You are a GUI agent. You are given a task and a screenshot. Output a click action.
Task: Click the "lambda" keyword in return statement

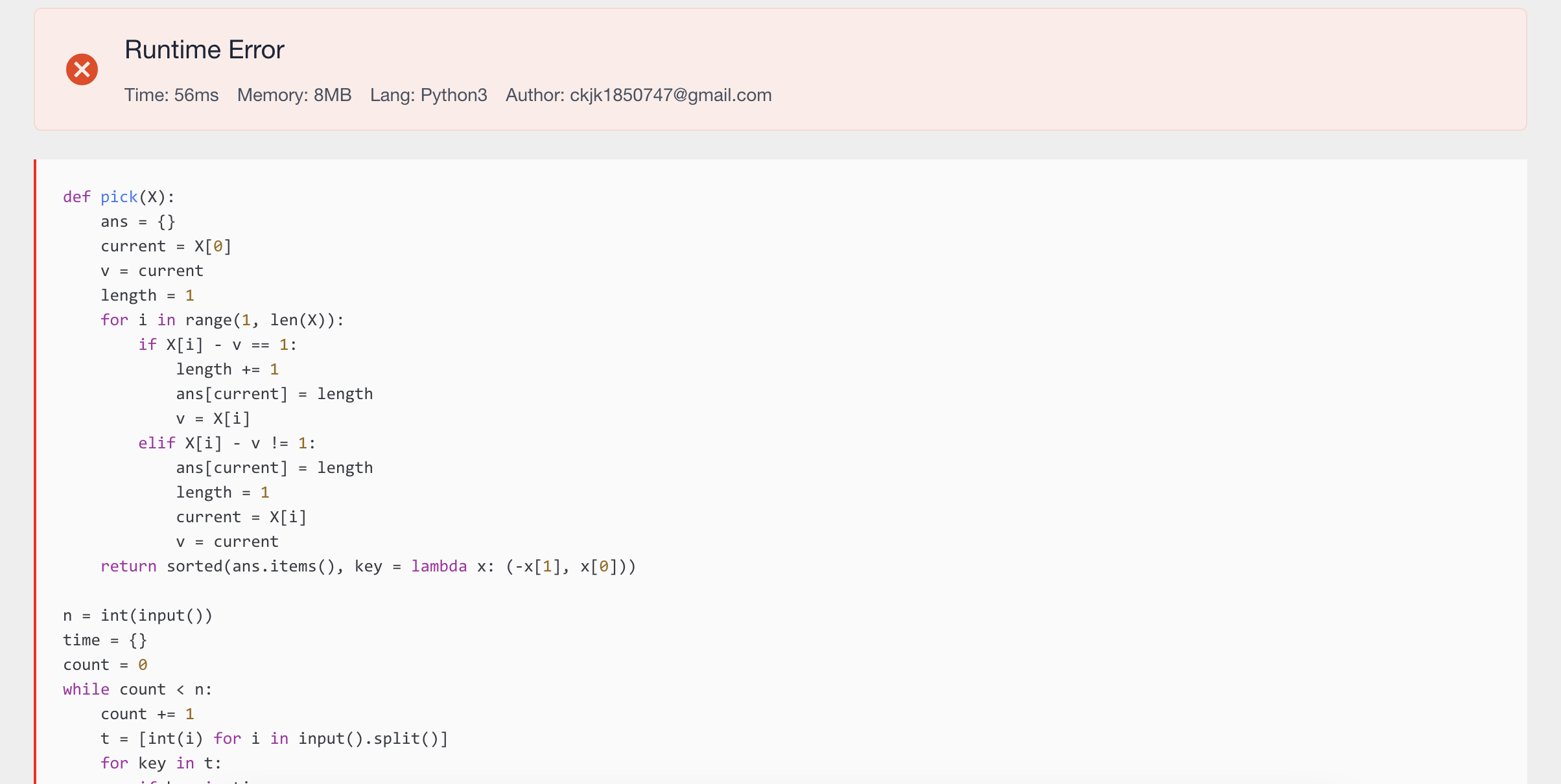pos(439,566)
